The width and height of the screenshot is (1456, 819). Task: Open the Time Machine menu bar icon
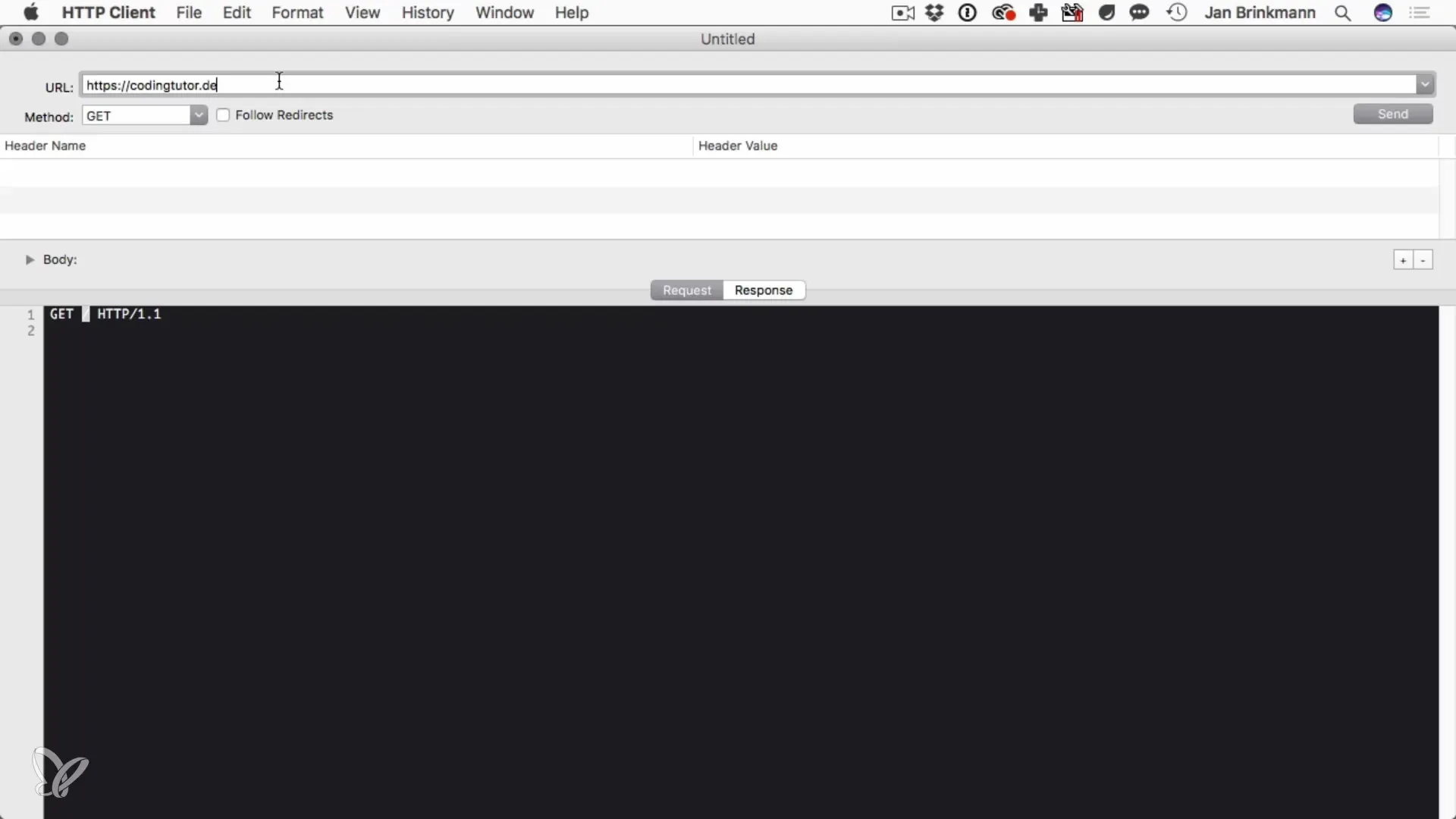(1177, 13)
